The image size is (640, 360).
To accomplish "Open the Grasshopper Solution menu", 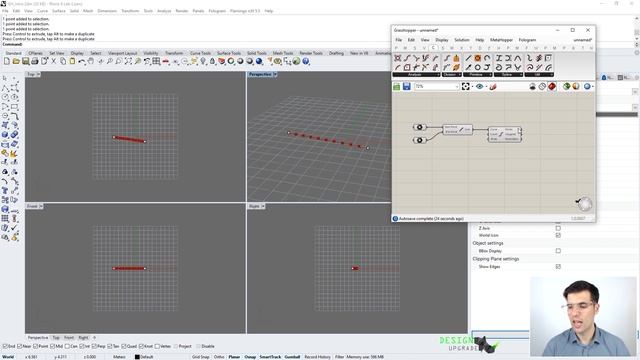I will click(462, 40).
